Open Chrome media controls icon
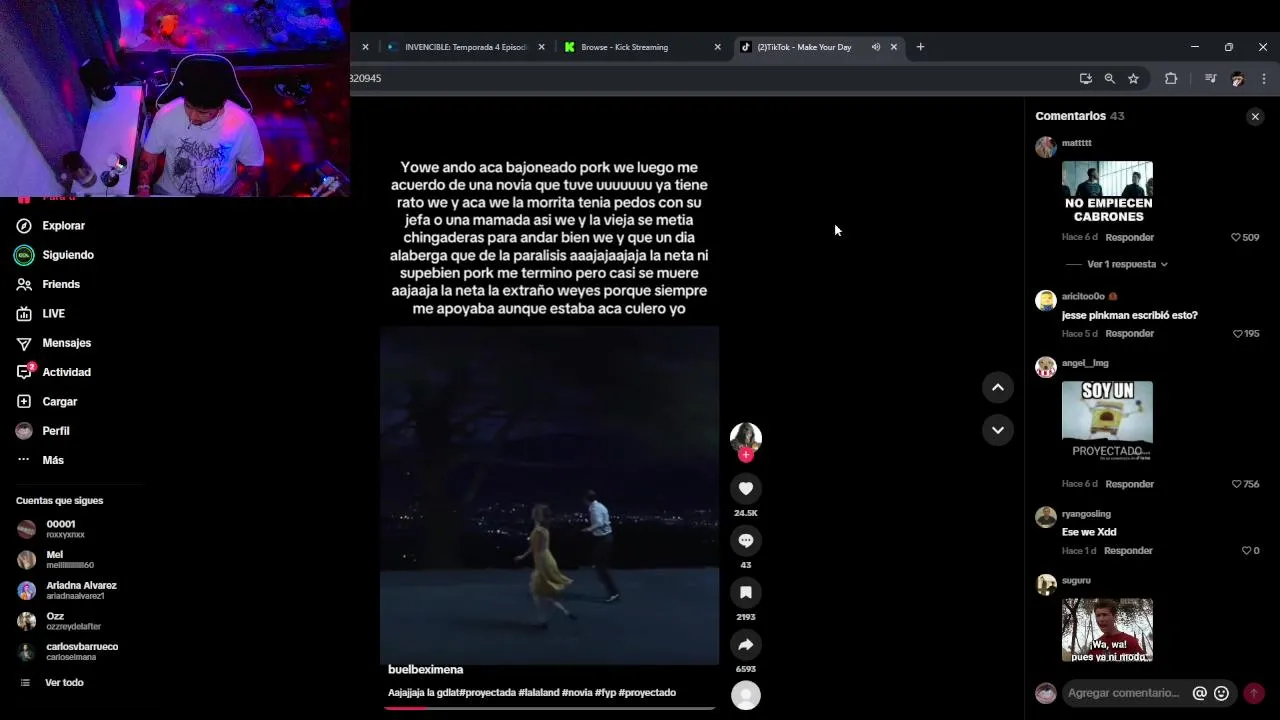This screenshot has width=1280, height=720. pos(1210,78)
